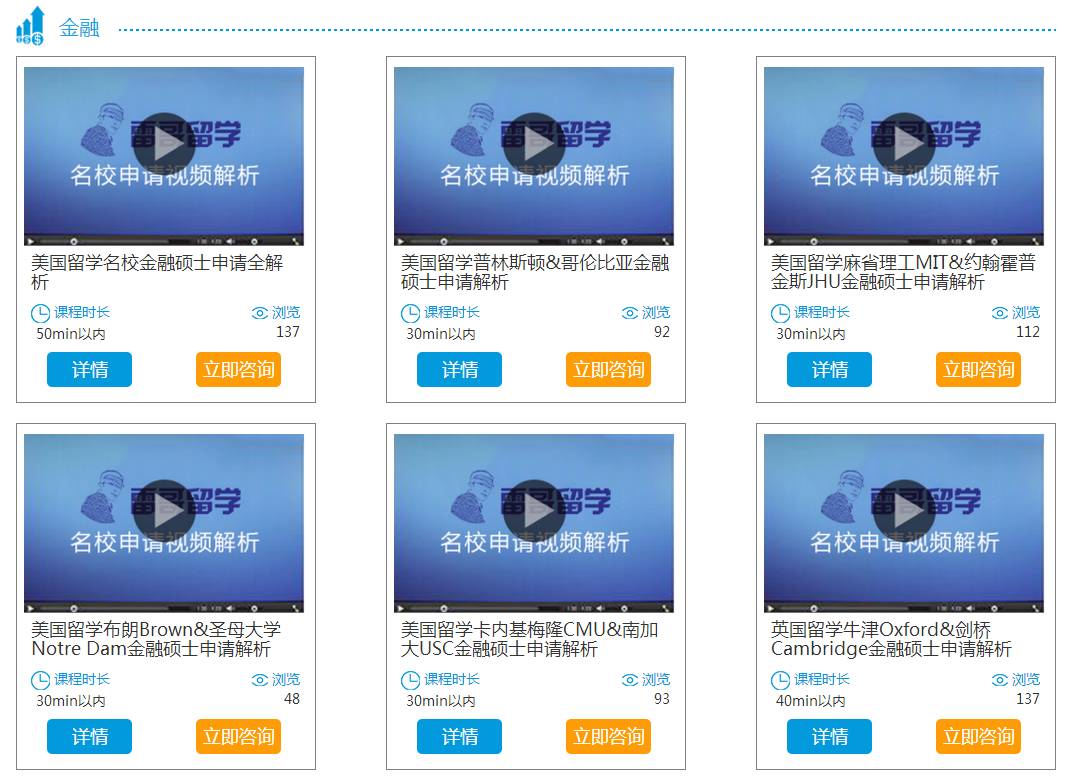Play the 美国留学名校金融硕士申请全解析 video
Screen dimensions: 1066x776
coord(164,144)
